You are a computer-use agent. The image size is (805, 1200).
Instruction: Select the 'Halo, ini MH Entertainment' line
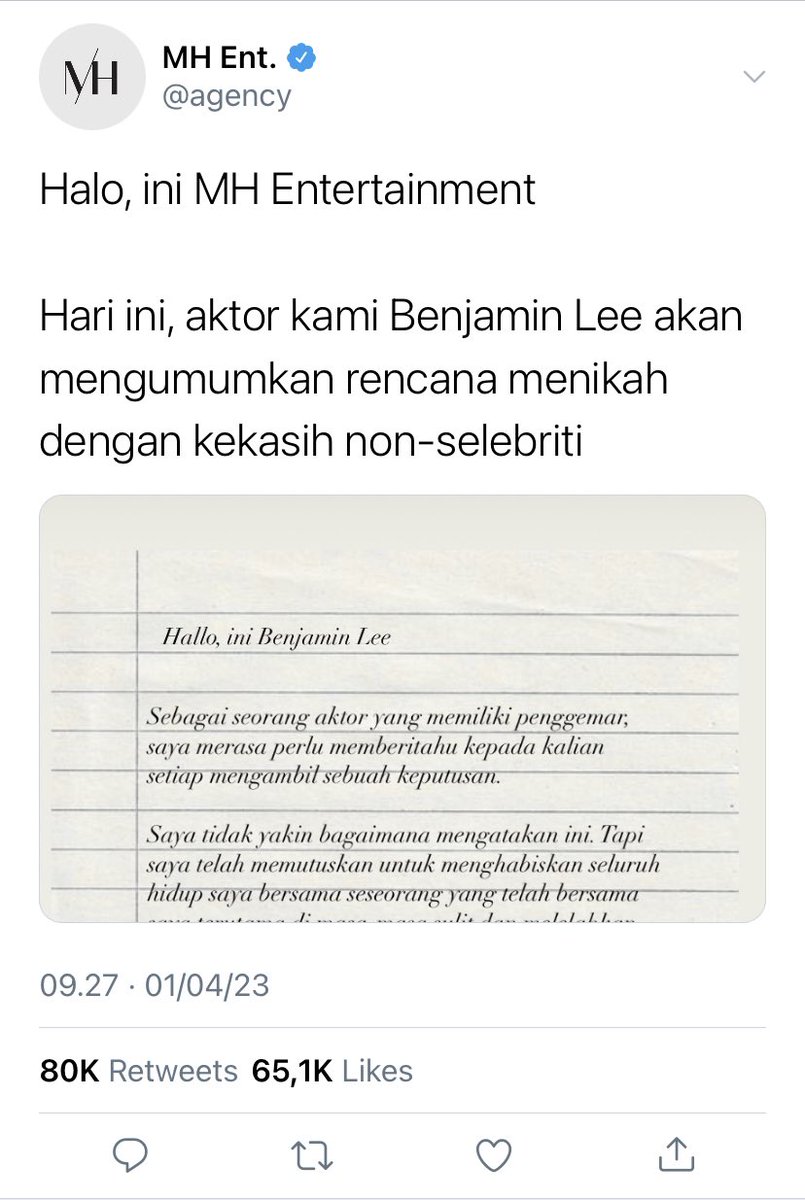click(288, 191)
